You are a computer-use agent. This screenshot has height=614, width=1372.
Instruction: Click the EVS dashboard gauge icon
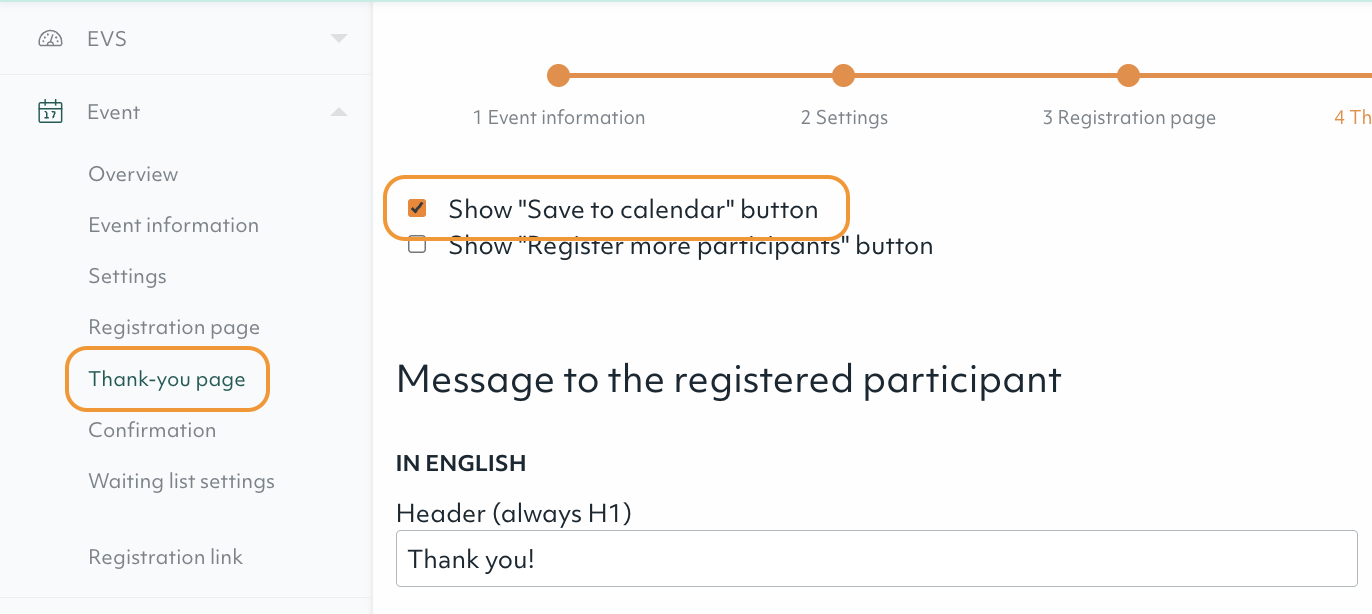click(49, 38)
